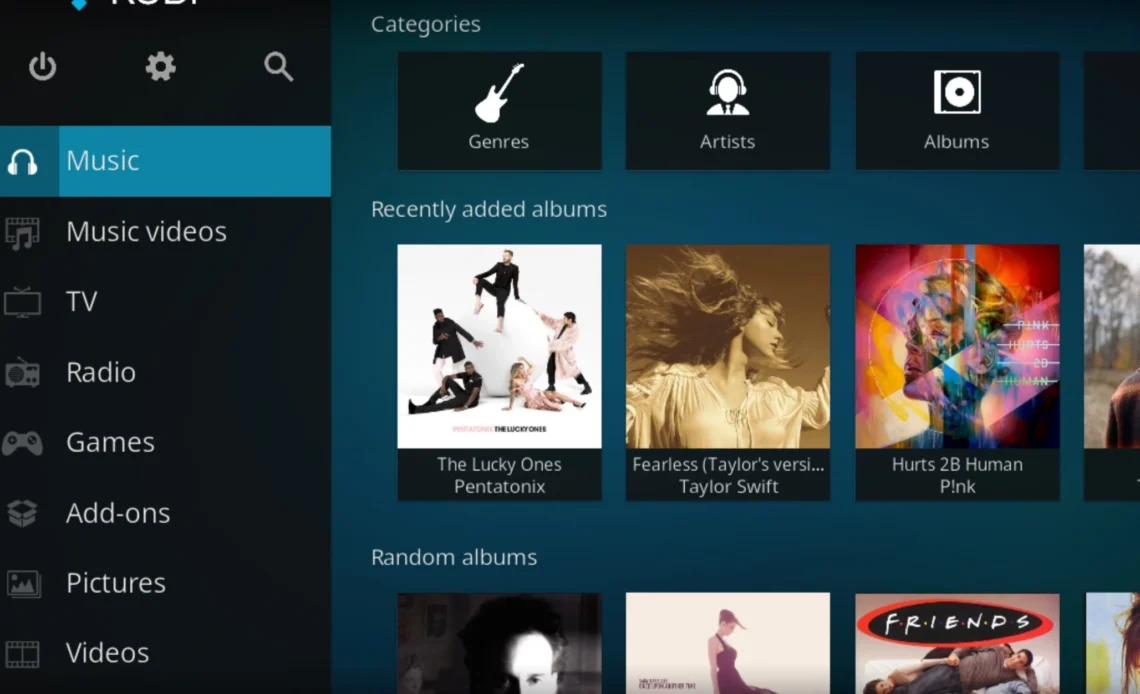Open settings via the gear icon

click(x=160, y=66)
